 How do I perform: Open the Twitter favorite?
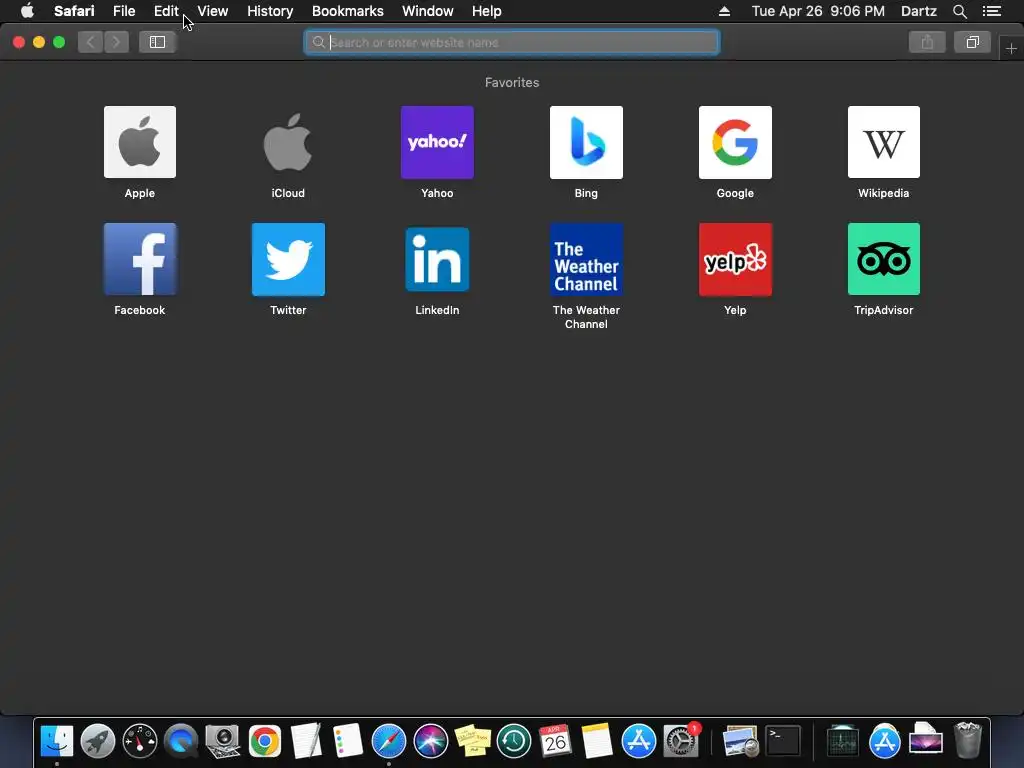(x=288, y=259)
